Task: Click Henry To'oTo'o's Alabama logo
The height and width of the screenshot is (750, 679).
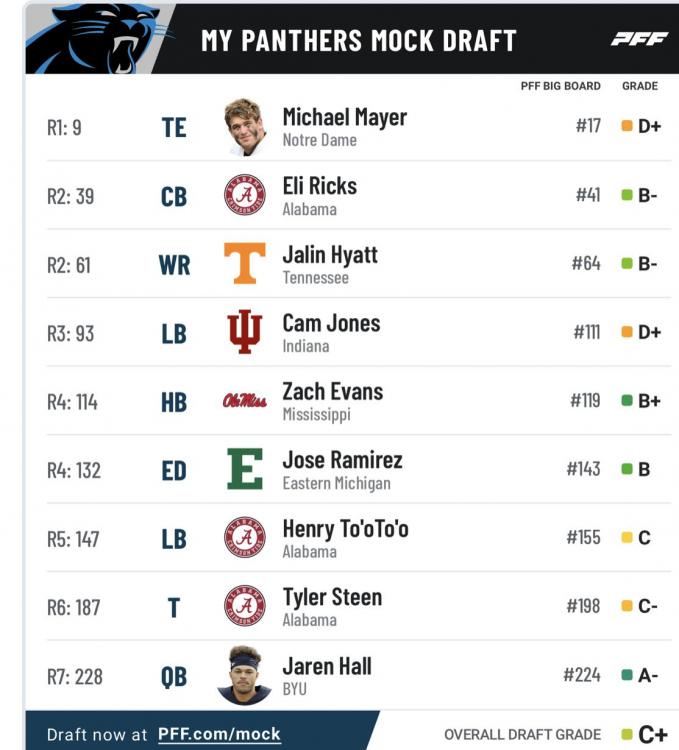Action: [x=244, y=537]
